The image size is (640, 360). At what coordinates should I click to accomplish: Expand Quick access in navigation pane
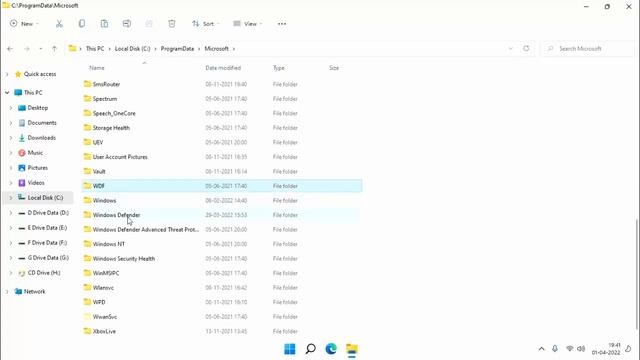(7, 74)
